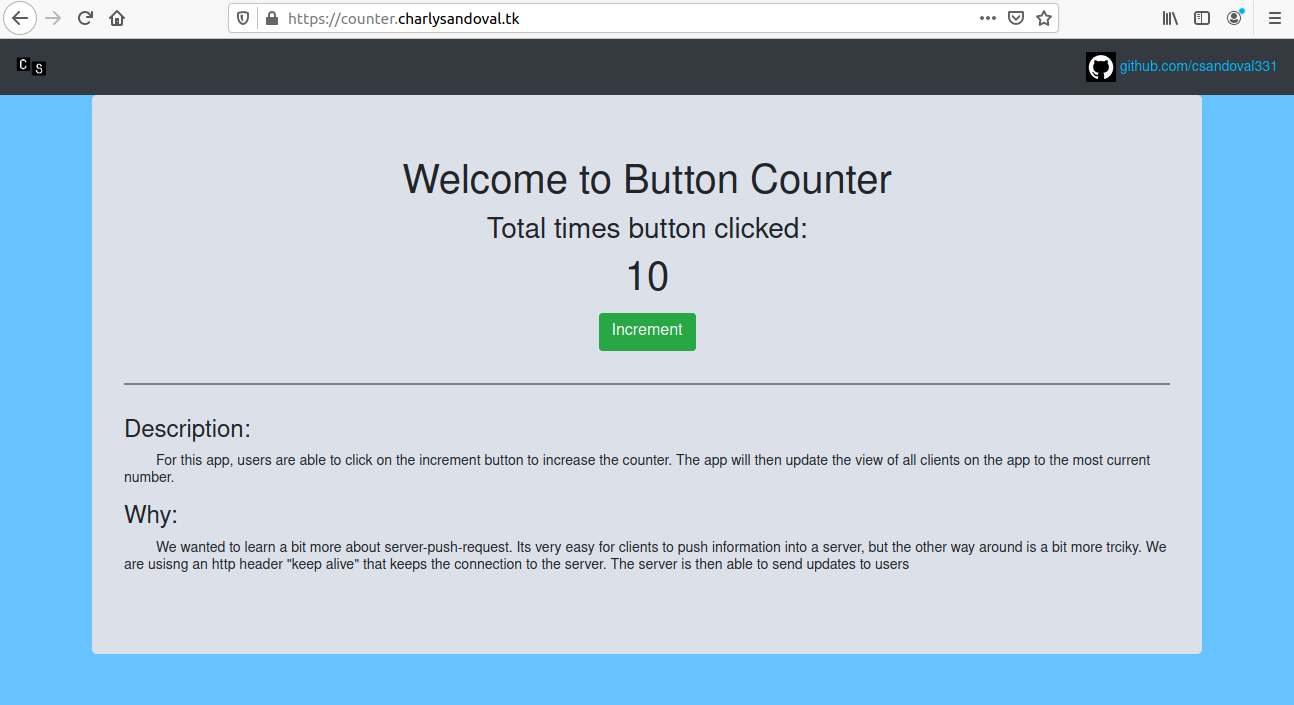The height and width of the screenshot is (705, 1294).
Task: Click the counter number 10
Action: click(x=647, y=277)
